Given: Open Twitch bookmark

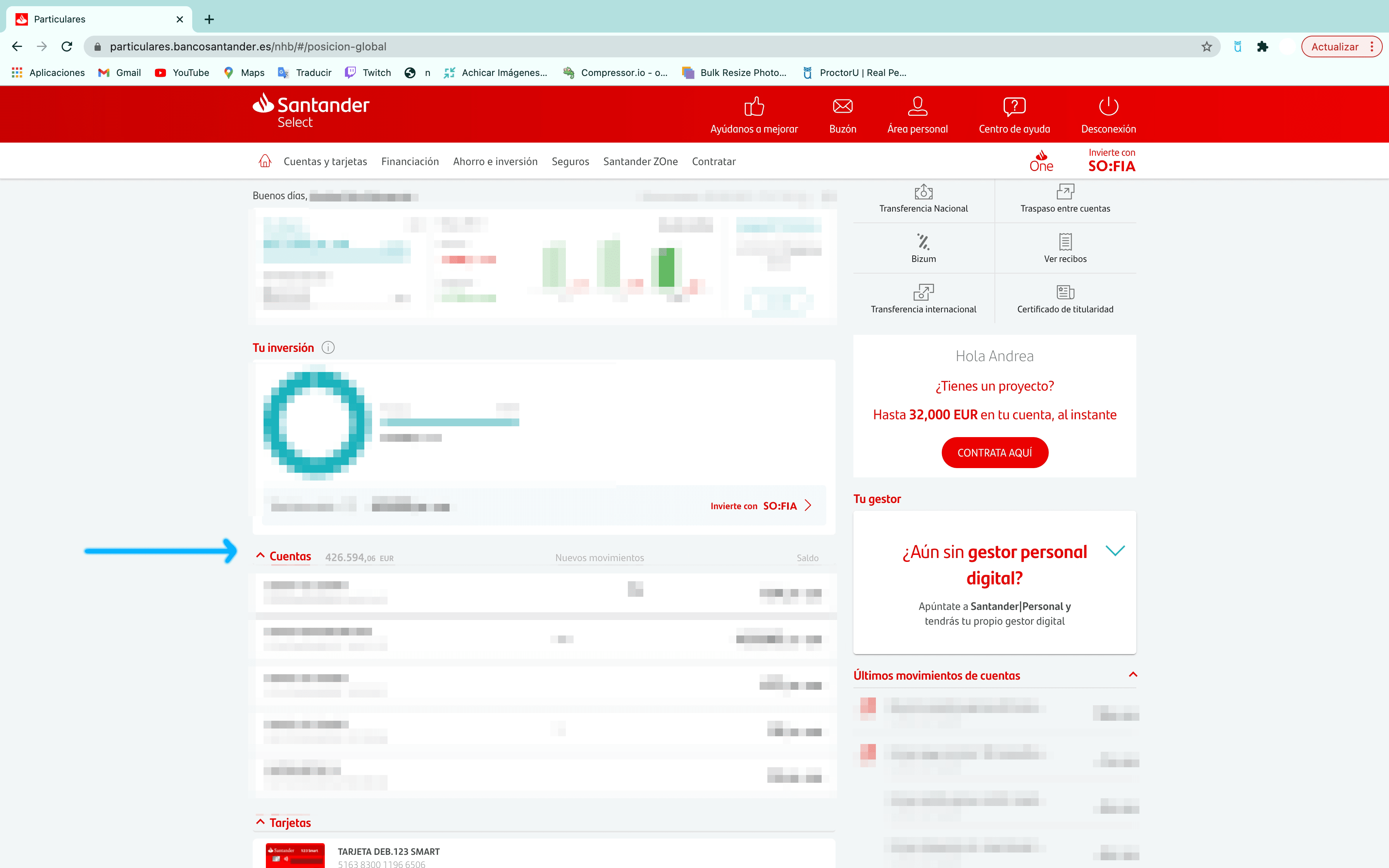Looking at the screenshot, I should 368,72.
